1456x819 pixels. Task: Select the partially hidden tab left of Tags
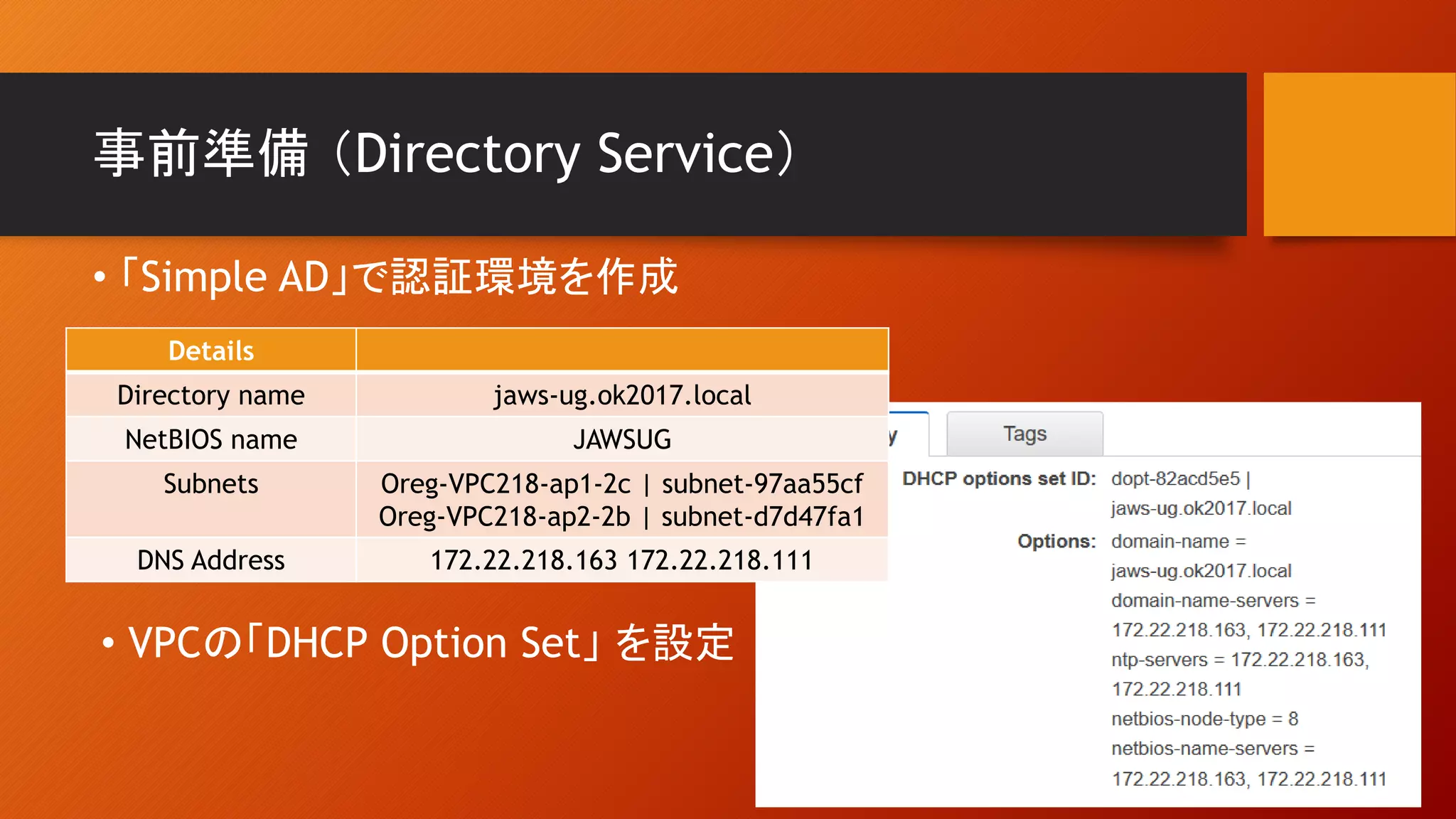point(909,434)
